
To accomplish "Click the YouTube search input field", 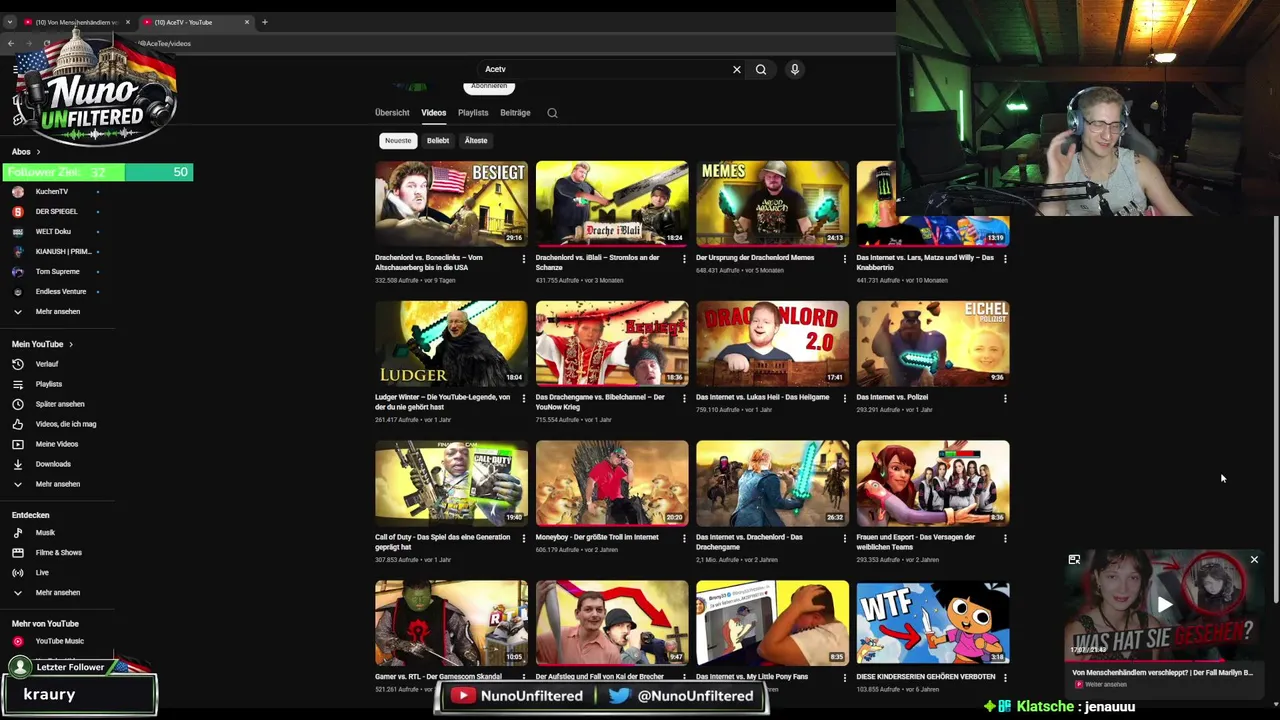I will click(605, 70).
